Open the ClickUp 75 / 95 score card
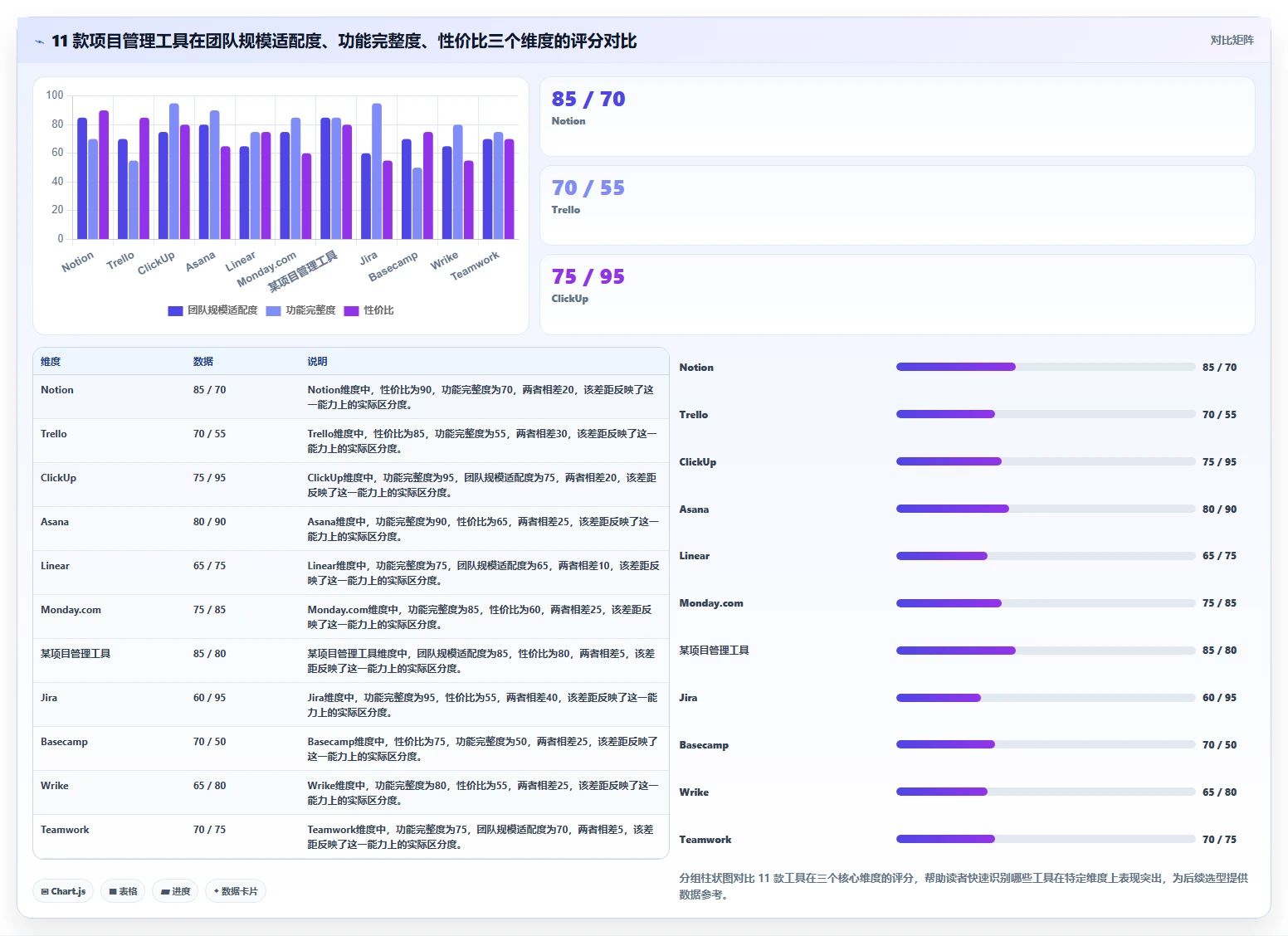 pyautogui.click(x=897, y=294)
